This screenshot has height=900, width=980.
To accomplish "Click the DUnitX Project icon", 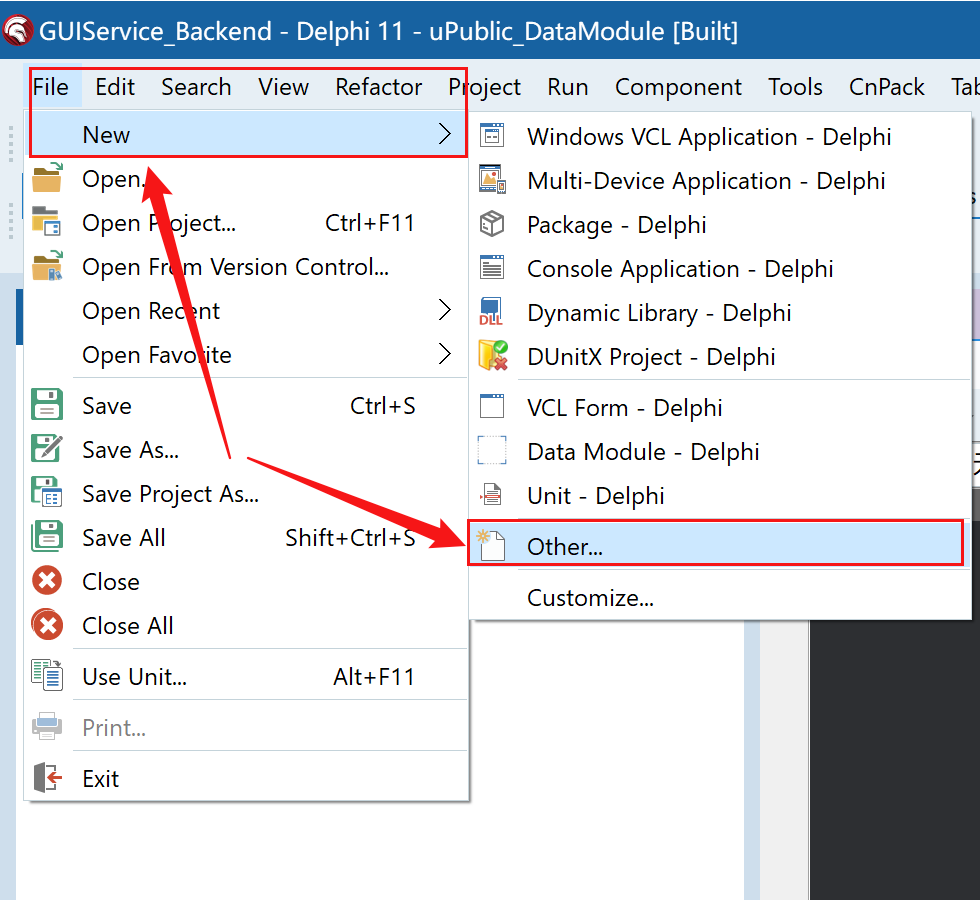I will 492,355.
